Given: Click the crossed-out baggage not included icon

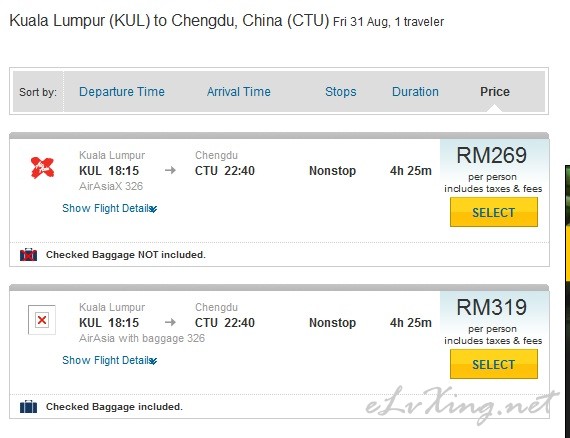Looking at the screenshot, I should click(28, 254).
